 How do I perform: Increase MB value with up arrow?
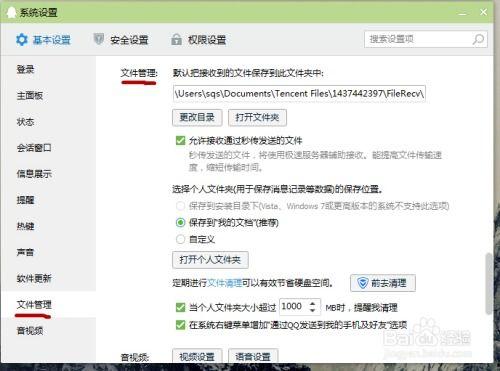312,303
